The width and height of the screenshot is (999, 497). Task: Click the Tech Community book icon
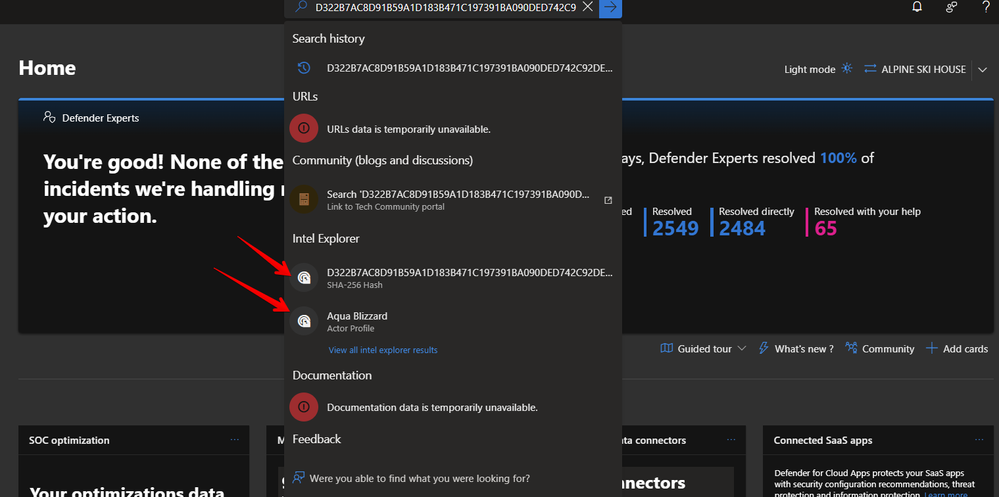[304, 199]
